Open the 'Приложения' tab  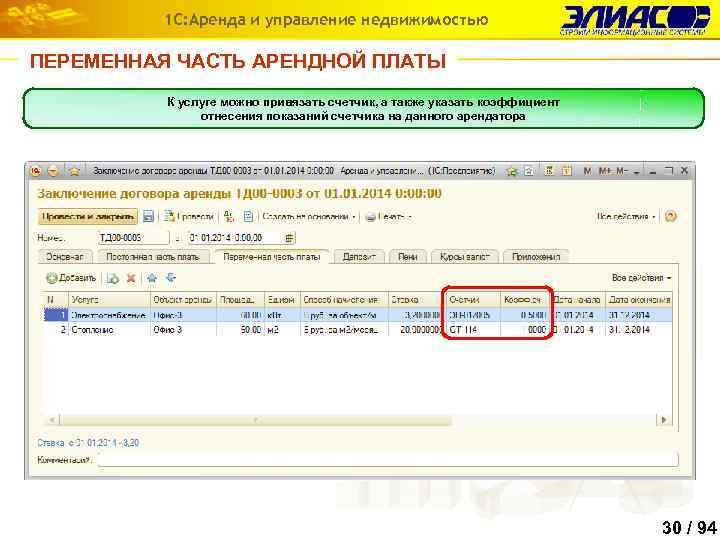536,257
